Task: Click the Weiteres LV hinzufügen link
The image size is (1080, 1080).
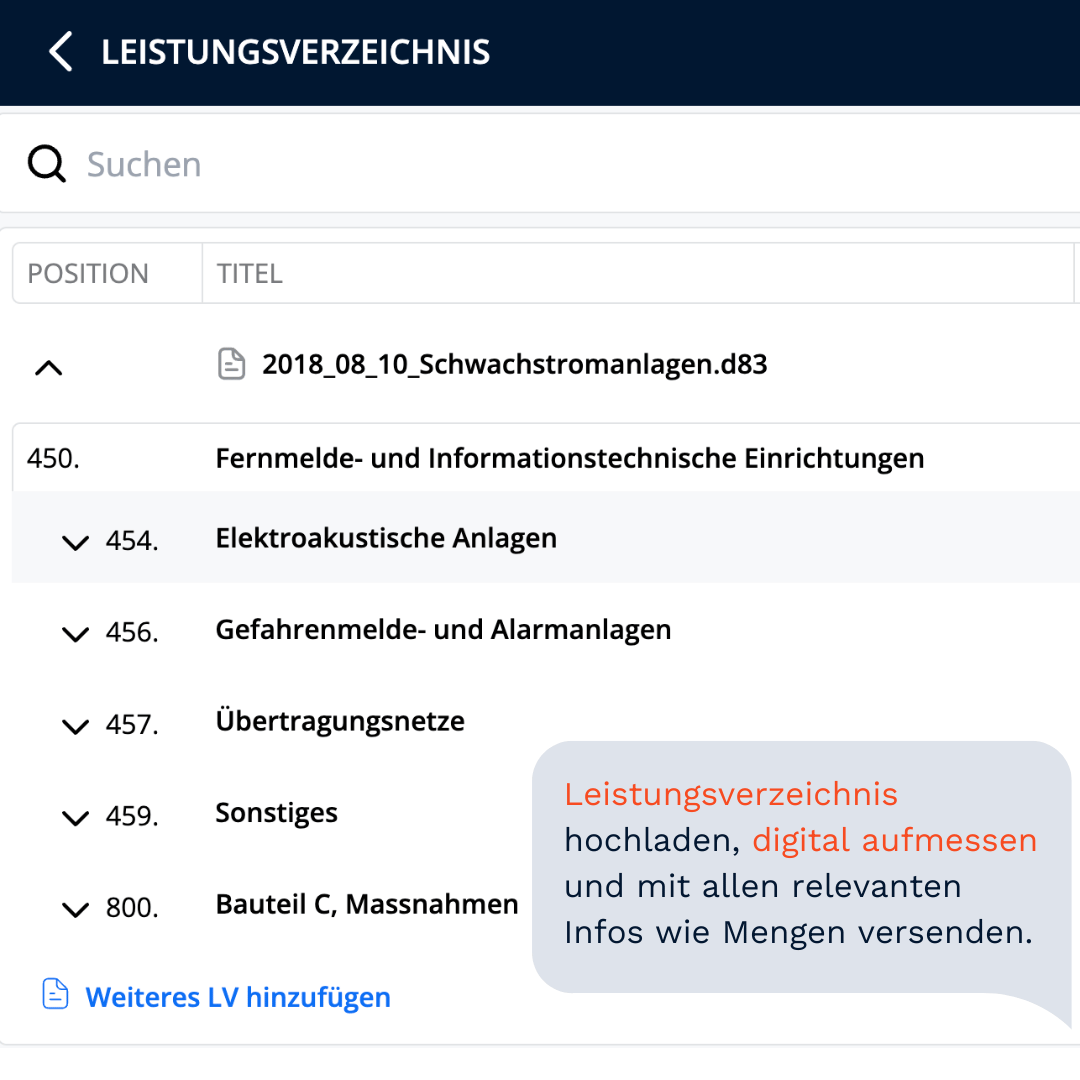Action: click(x=237, y=996)
